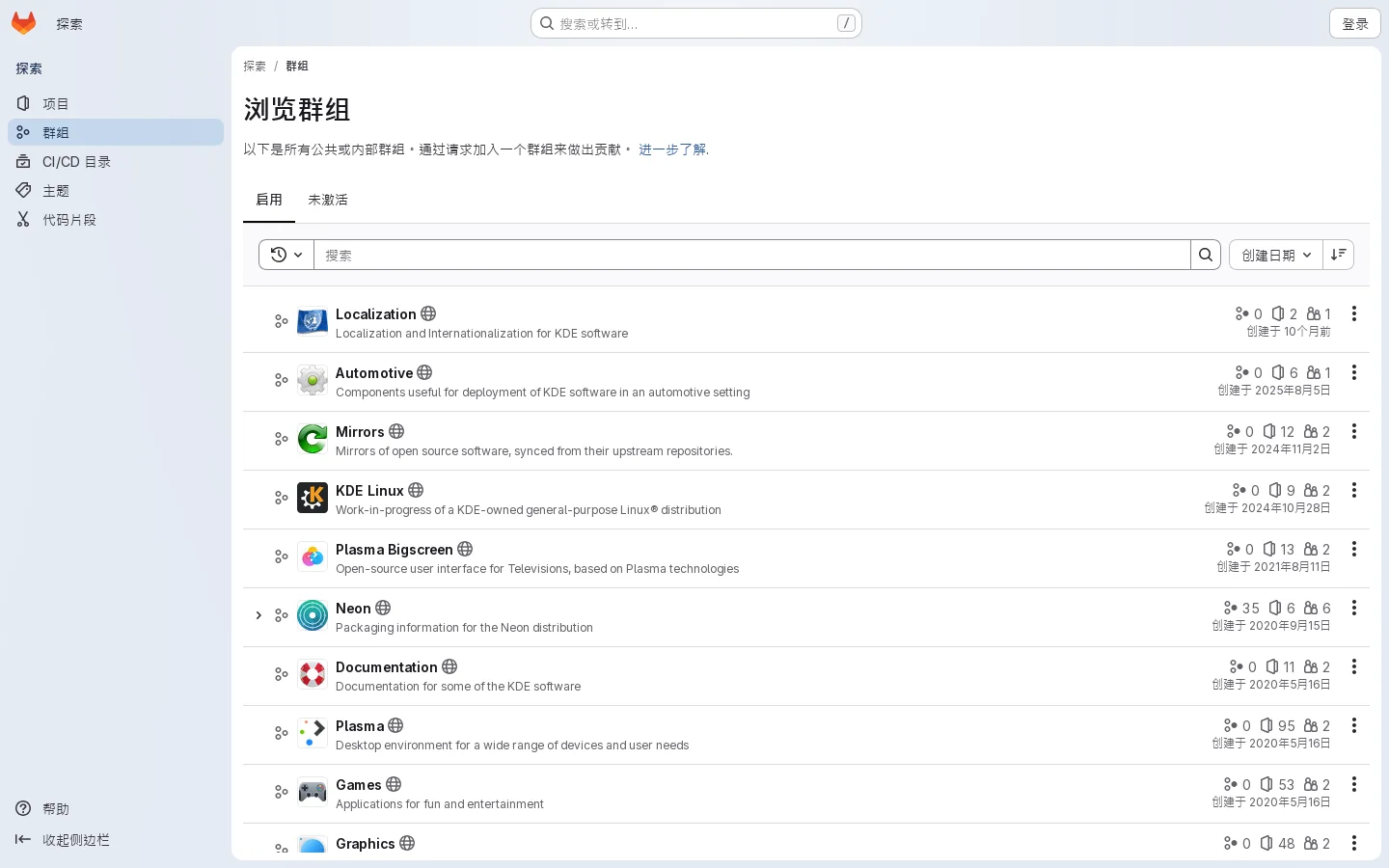
Task: Expand the Neon group subgroups
Action: click(259, 615)
